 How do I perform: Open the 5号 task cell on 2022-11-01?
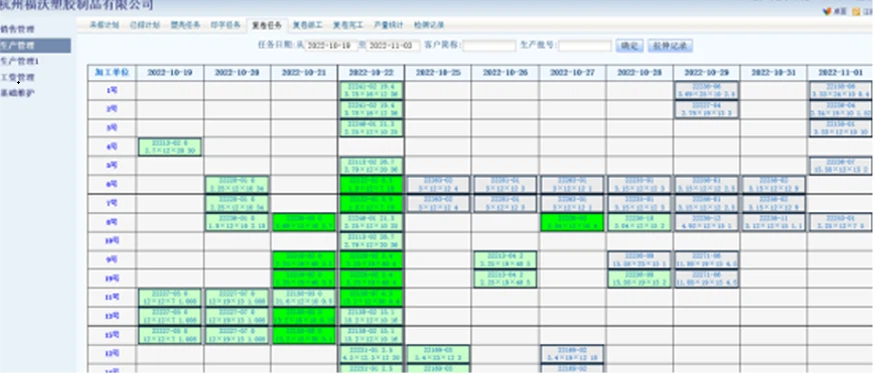point(840,165)
